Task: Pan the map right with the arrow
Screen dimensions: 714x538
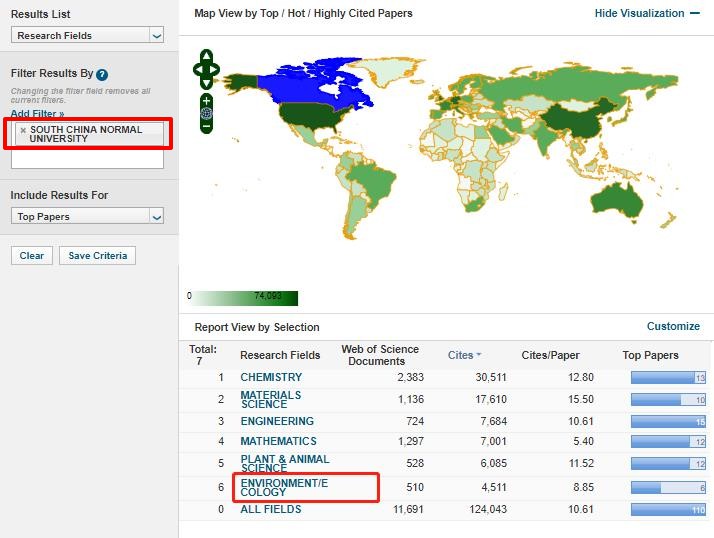Action: [214, 70]
